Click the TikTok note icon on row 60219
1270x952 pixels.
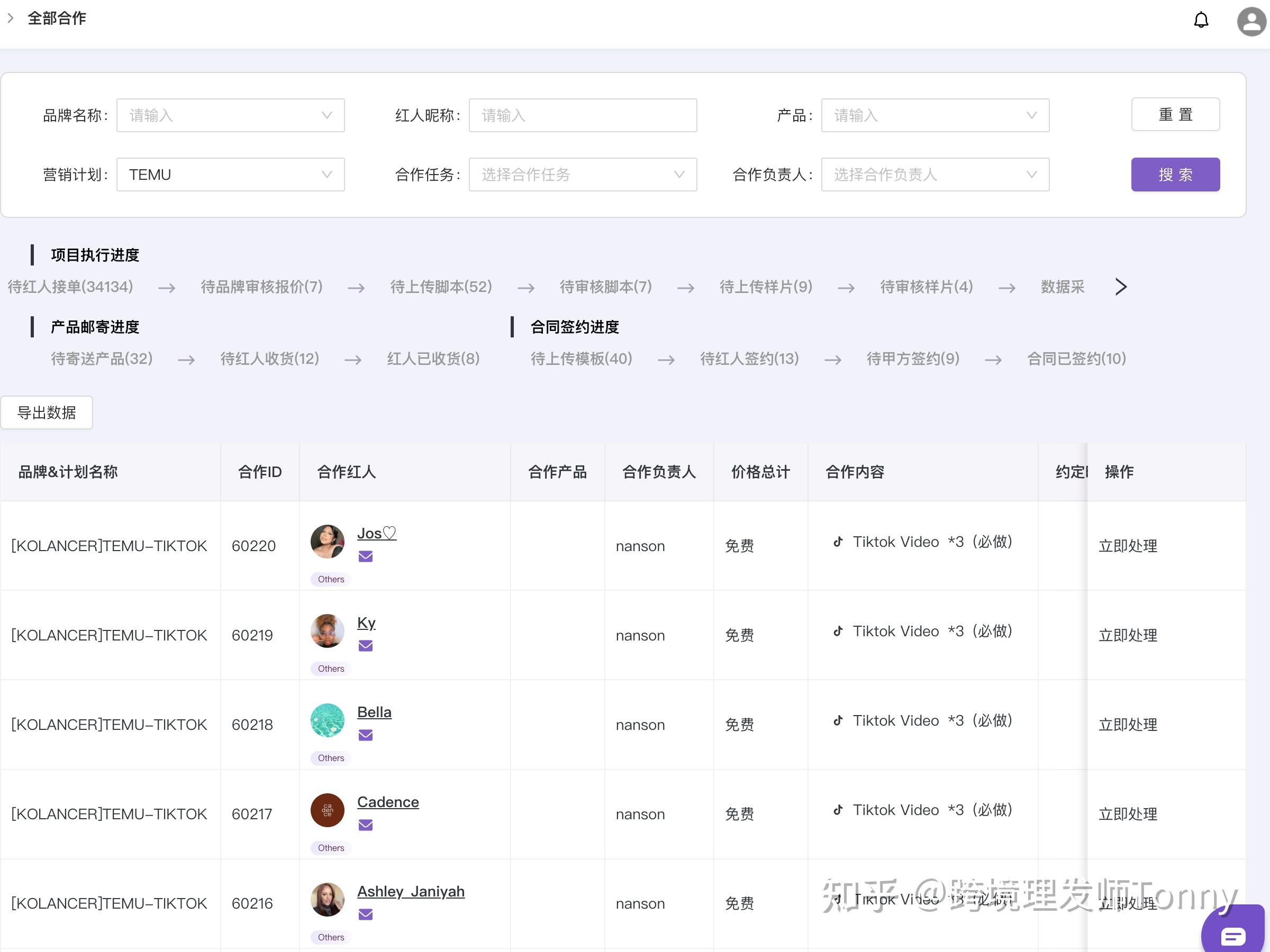(838, 630)
